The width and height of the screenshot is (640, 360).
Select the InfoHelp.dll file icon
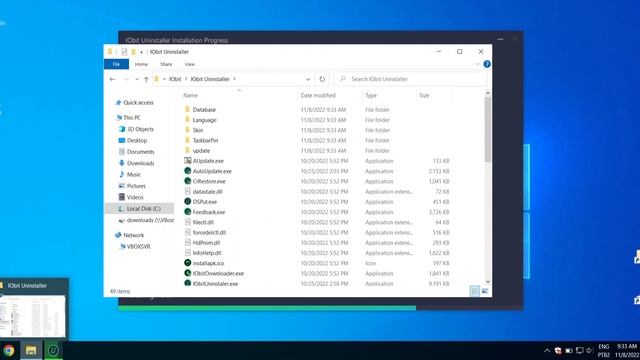click(x=187, y=253)
